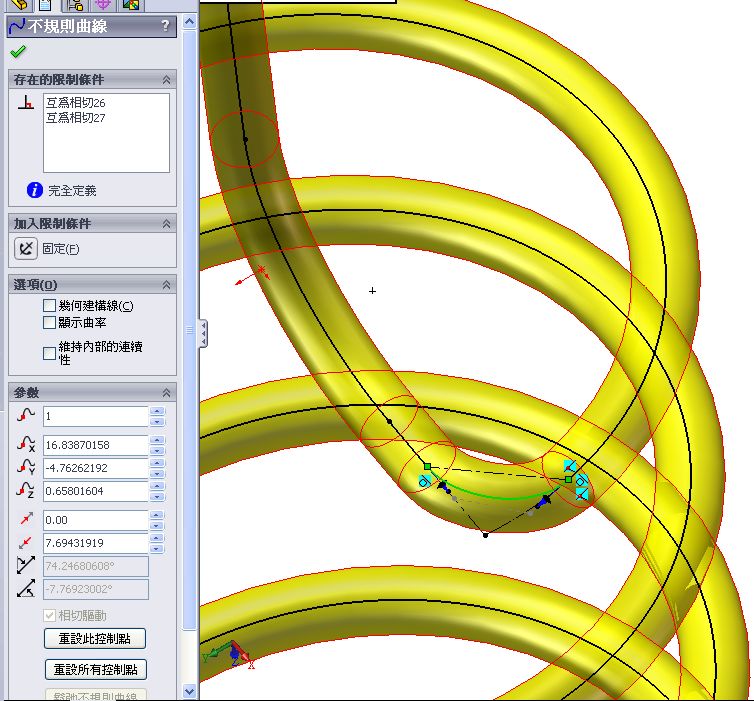Screen dimensions: 754x701
Task: Click the Z coordinate icon
Action: (x=26, y=489)
